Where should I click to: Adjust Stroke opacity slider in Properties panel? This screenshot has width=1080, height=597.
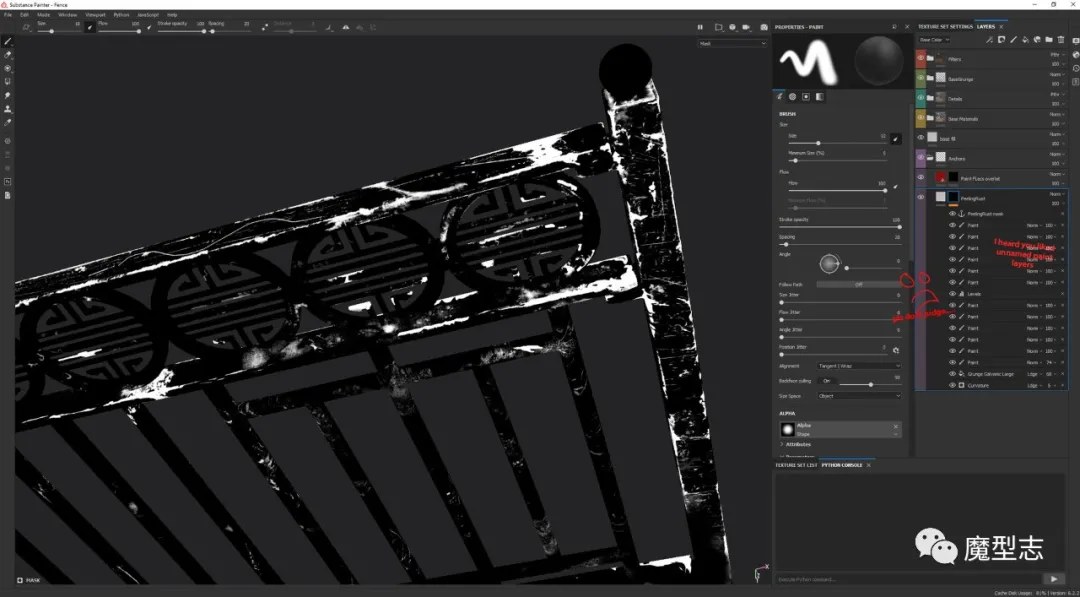tap(840, 227)
